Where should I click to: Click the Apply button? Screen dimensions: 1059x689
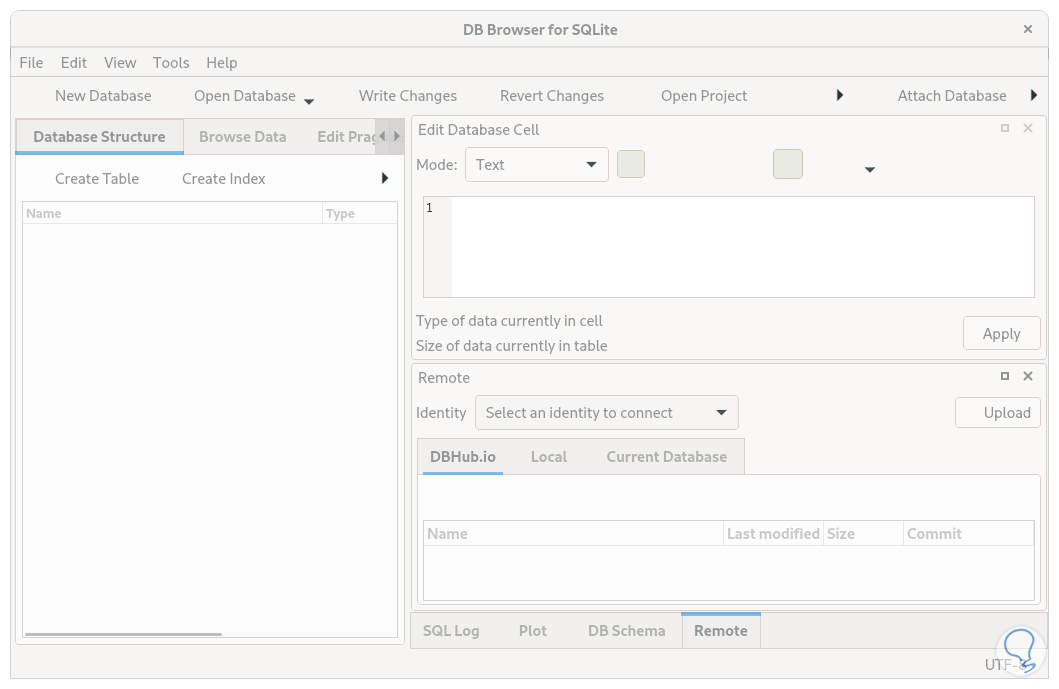point(1001,334)
